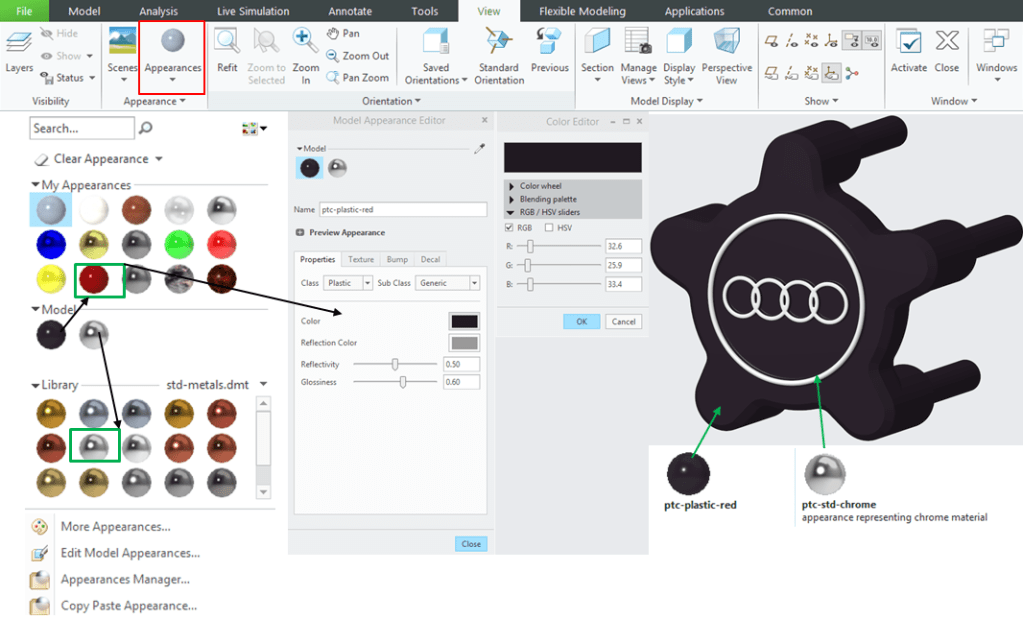Image resolution: width=1023 pixels, height=619 pixels.
Task: Enable the HSV checkbox
Action: click(549, 228)
